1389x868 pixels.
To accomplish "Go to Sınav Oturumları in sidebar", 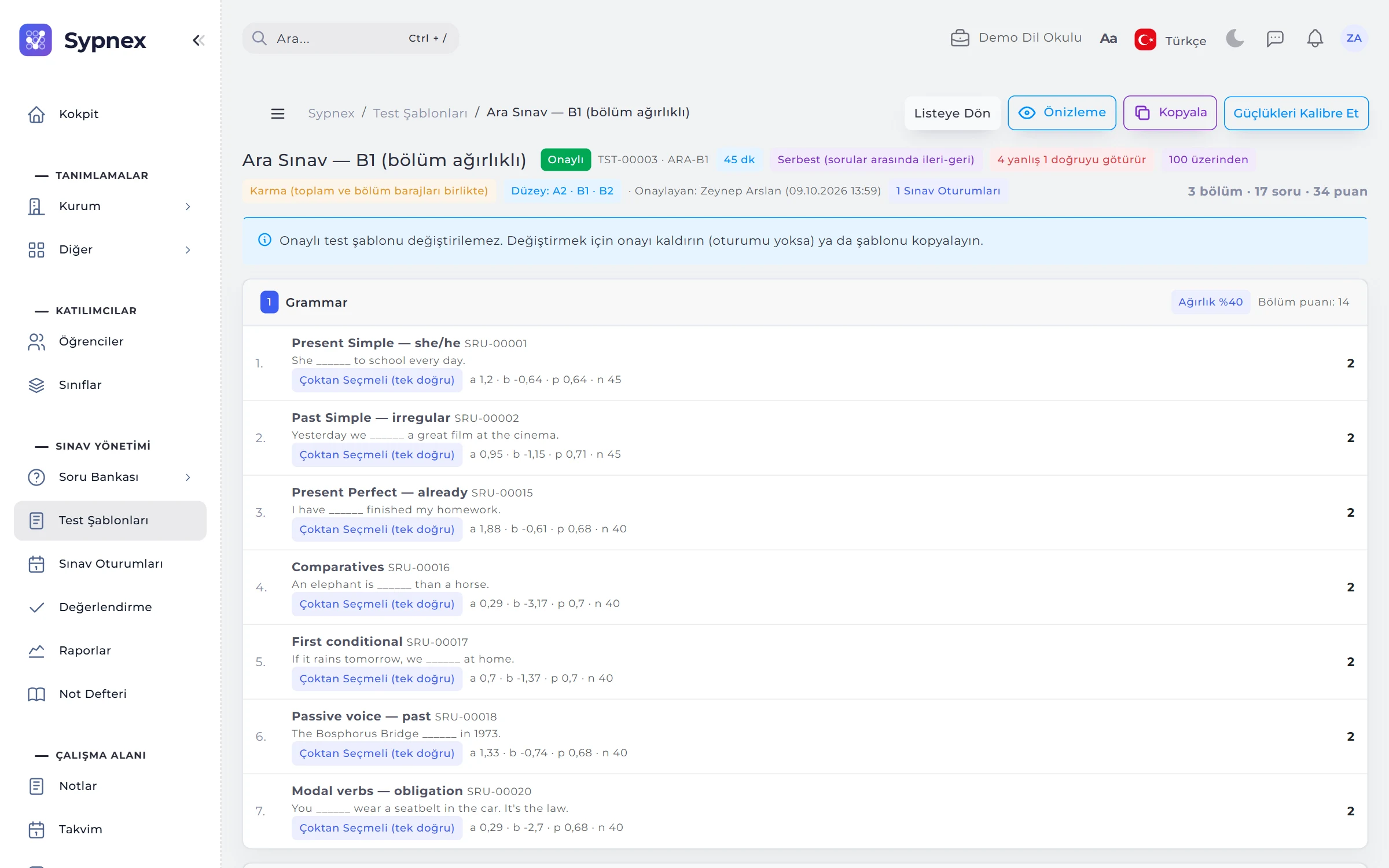I will pyautogui.click(x=110, y=564).
